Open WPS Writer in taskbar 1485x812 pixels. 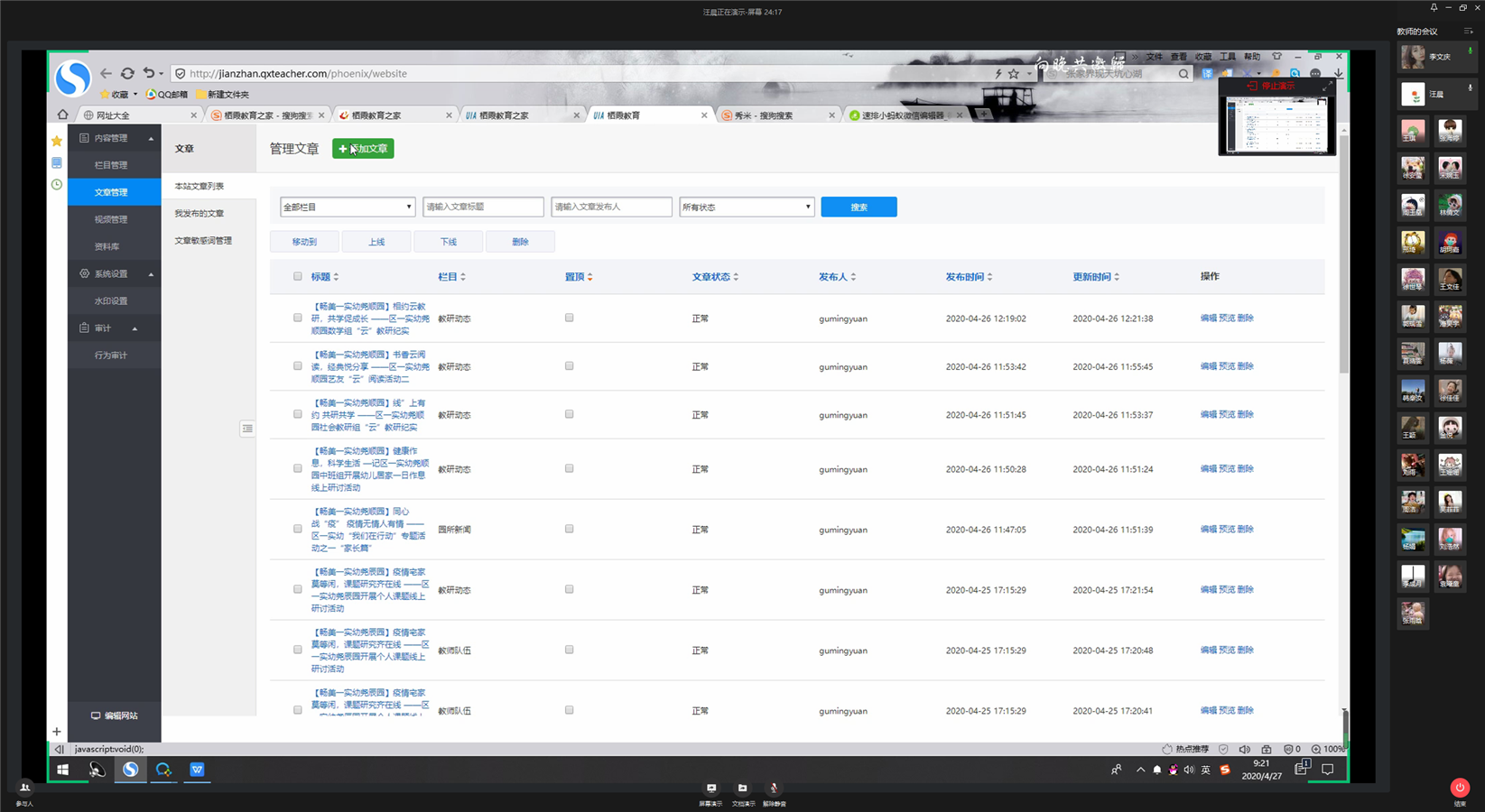(197, 770)
